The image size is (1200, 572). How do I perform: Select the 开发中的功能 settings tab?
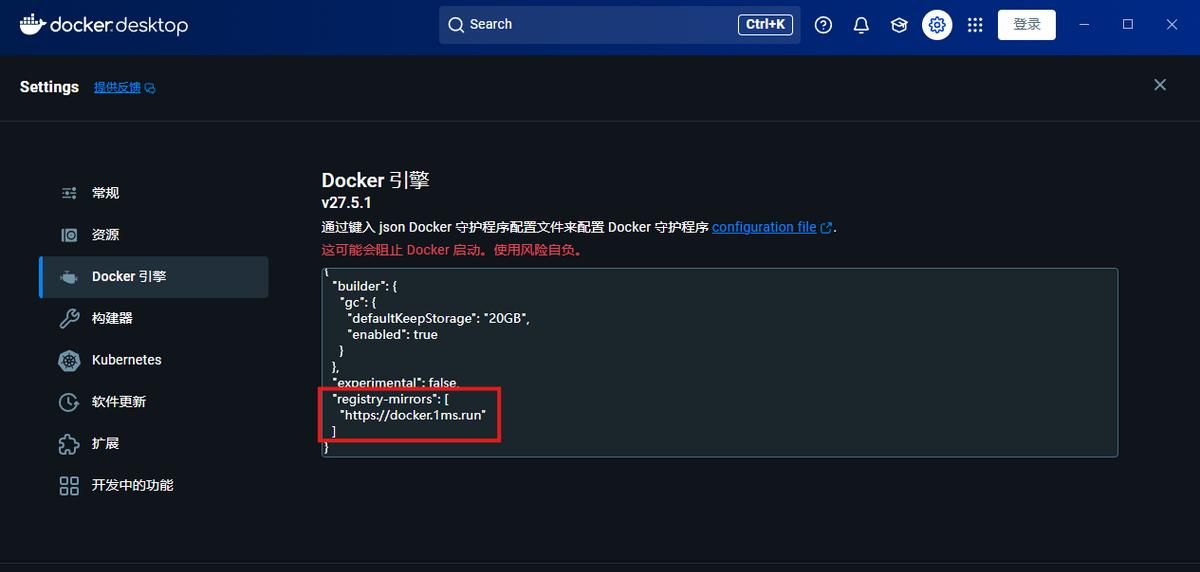(154, 485)
